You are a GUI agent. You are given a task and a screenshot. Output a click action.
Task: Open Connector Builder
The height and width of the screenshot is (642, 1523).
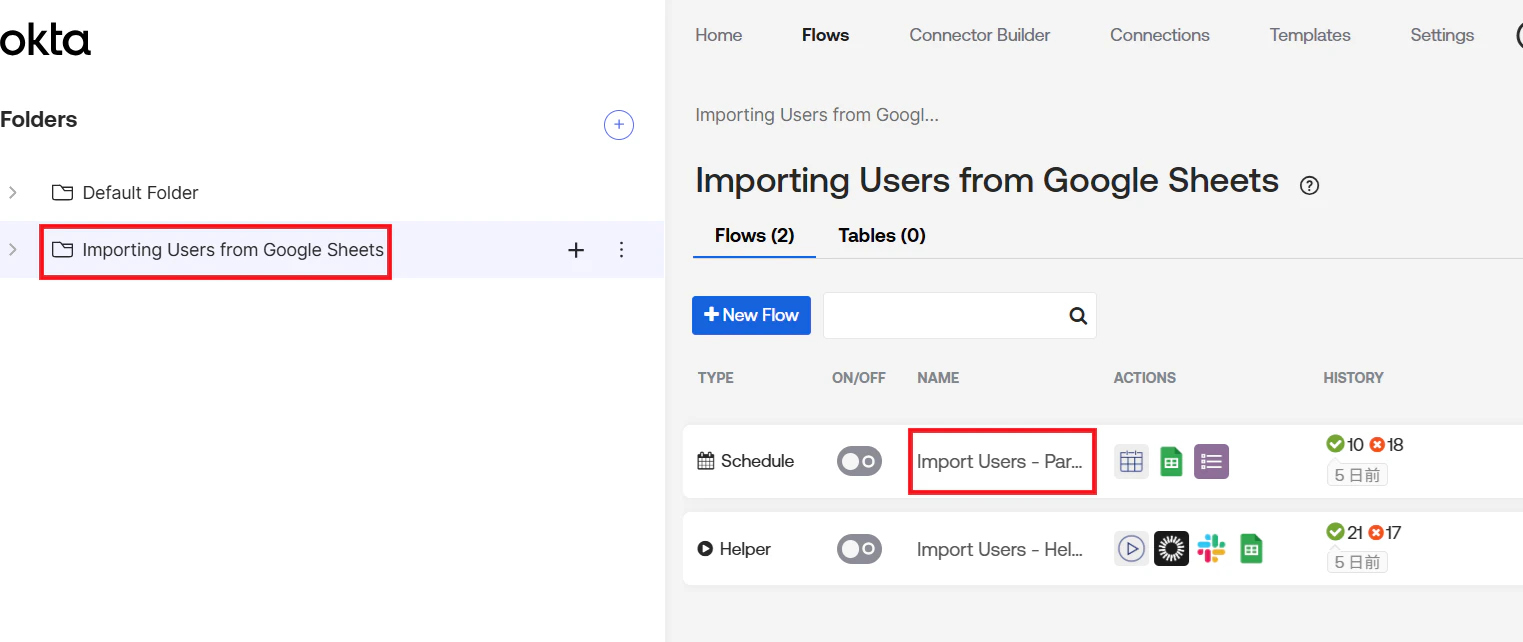979,35
